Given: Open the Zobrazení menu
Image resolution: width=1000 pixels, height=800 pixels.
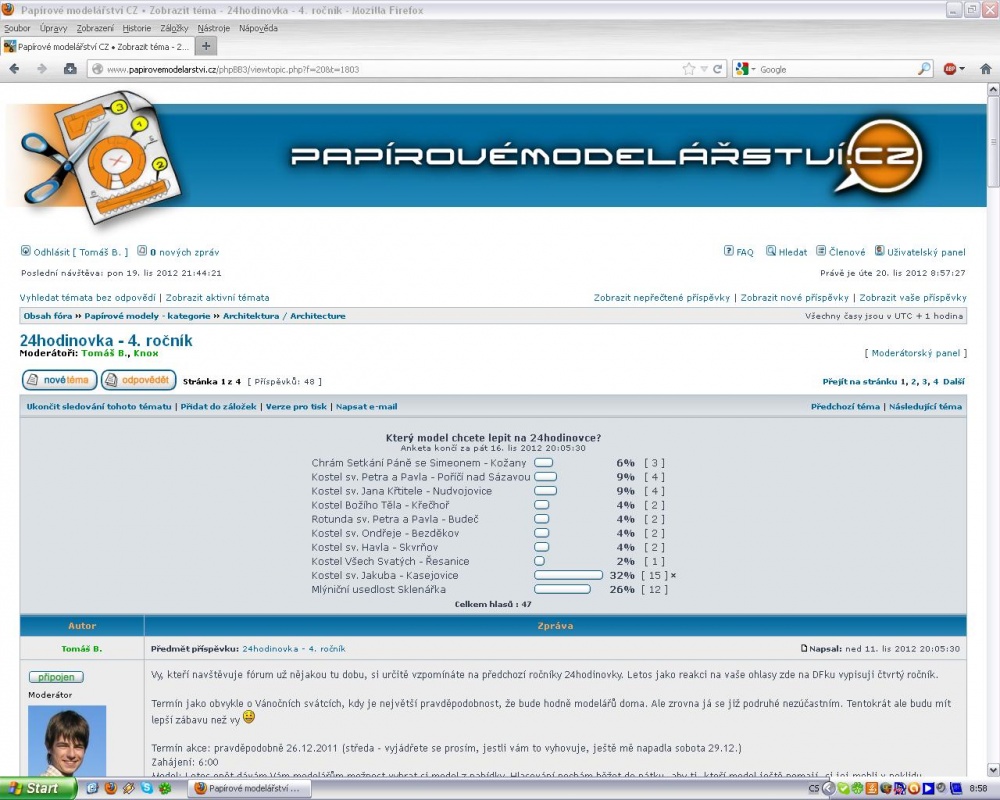Looking at the screenshot, I should (x=95, y=28).
